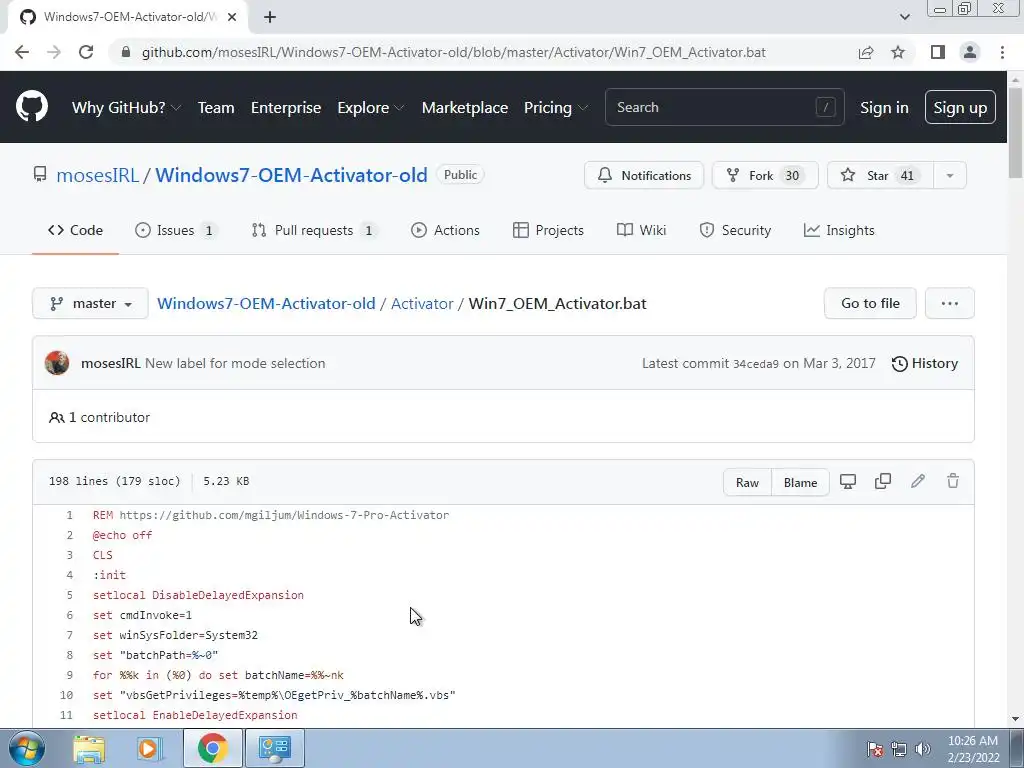Select line number 5
The height and width of the screenshot is (768, 1024).
coord(69,595)
